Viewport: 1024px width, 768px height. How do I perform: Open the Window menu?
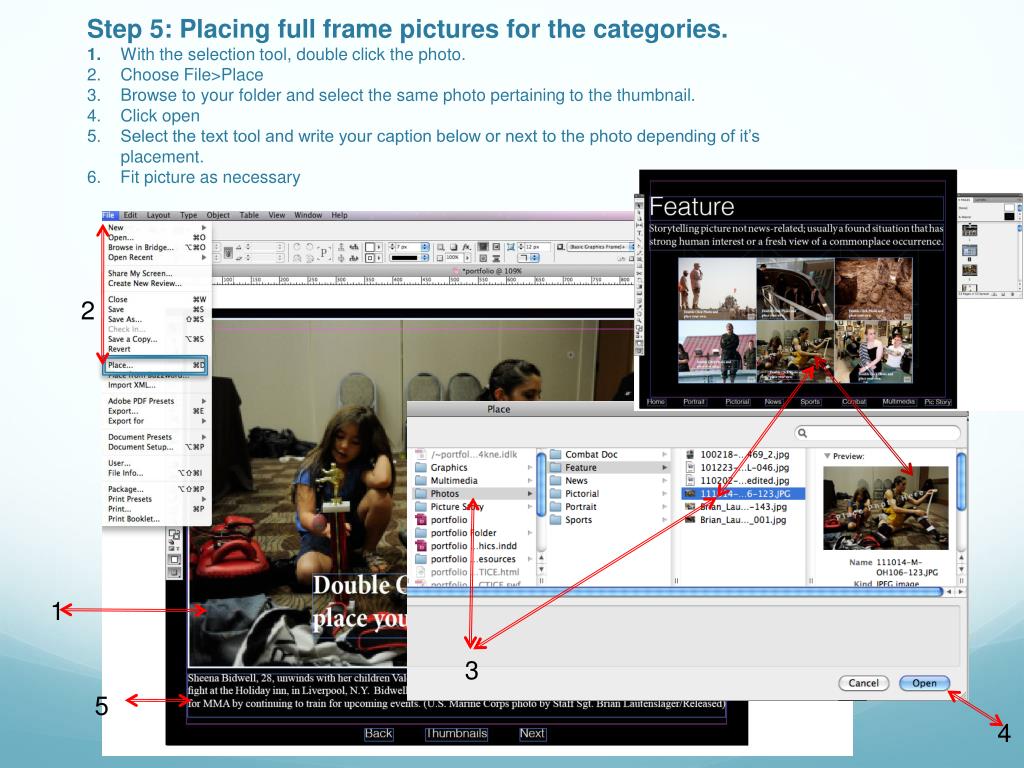point(308,215)
